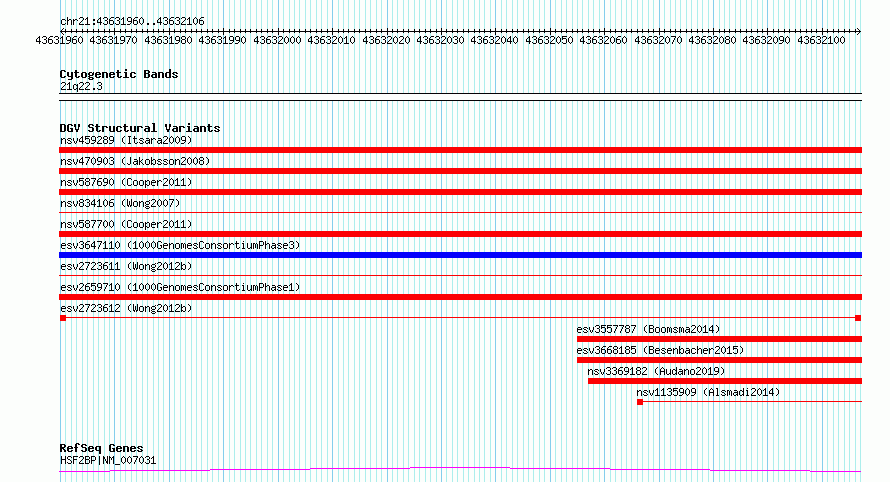Click the blue bar of esv3647110

[460, 255]
